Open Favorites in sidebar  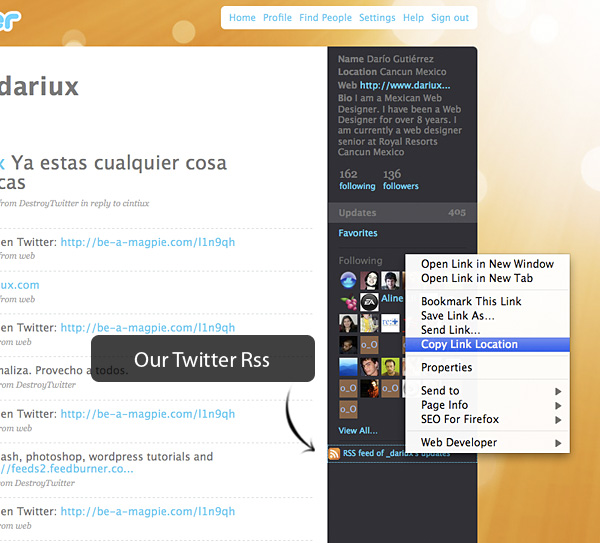pyautogui.click(x=358, y=233)
